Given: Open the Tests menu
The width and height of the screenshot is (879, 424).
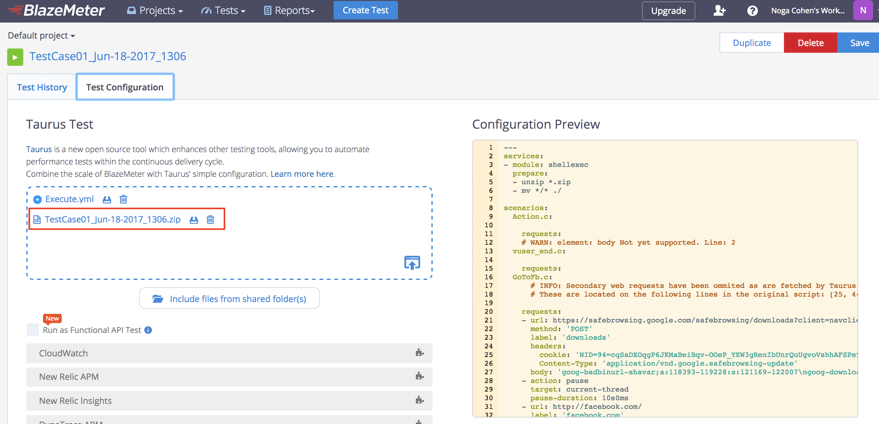Looking at the screenshot, I should 223,11.
